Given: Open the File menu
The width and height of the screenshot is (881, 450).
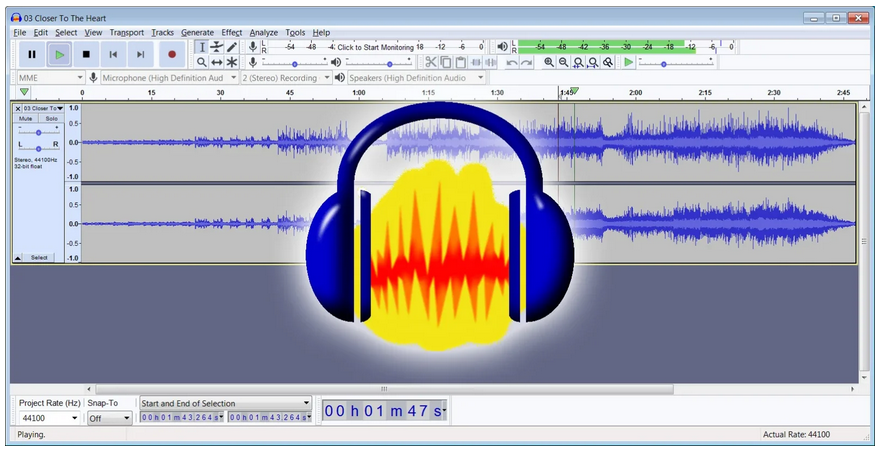Looking at the screenshot, I should tap(20, 33).
